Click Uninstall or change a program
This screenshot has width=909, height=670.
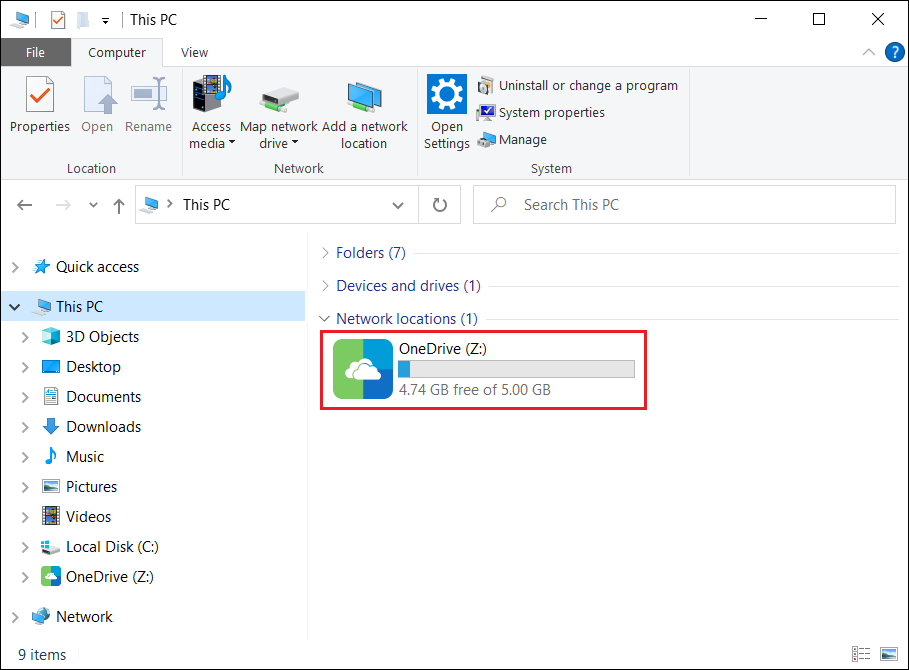click(577, 86)
